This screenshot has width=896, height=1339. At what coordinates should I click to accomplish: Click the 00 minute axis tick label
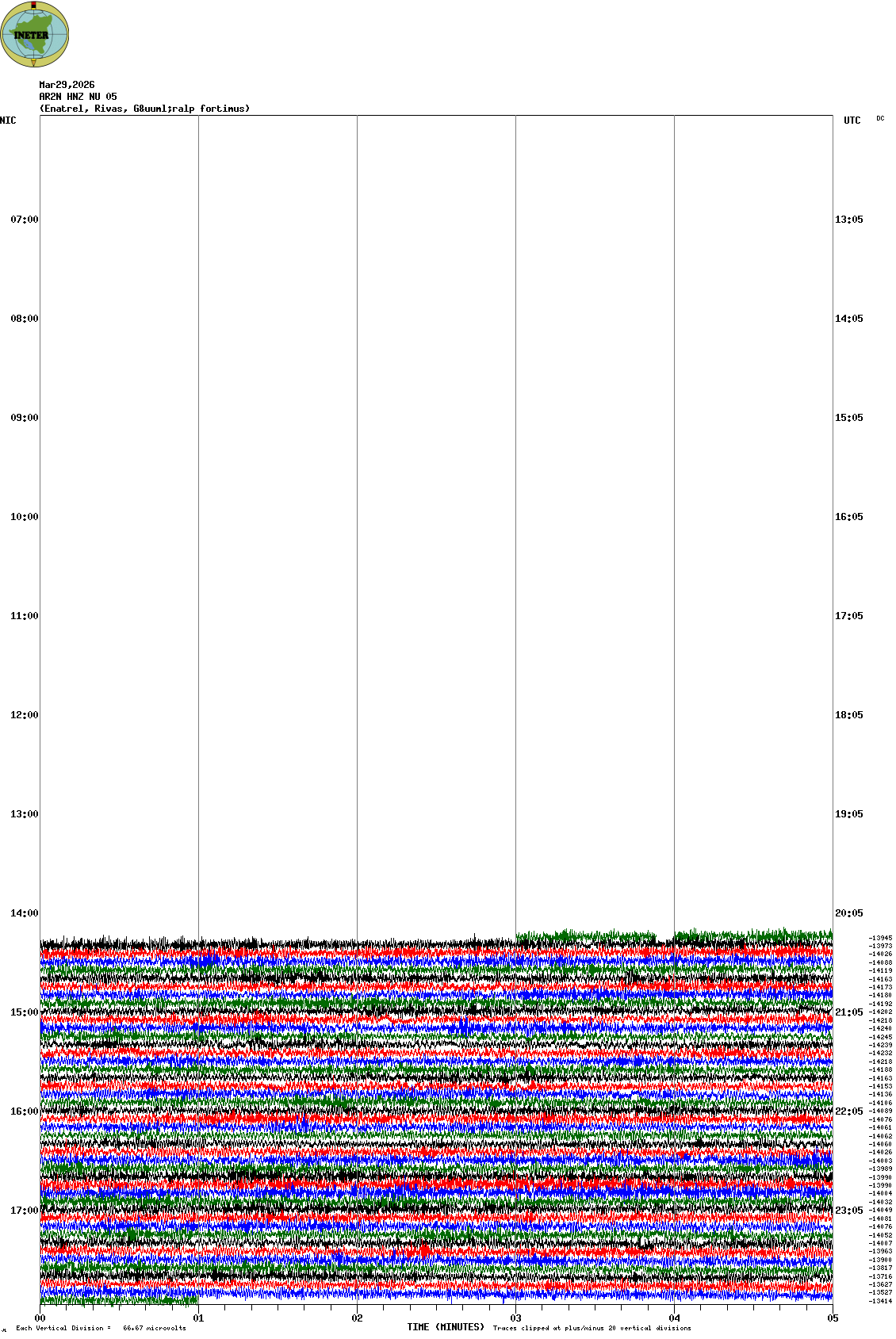[x=40, y=1318]
